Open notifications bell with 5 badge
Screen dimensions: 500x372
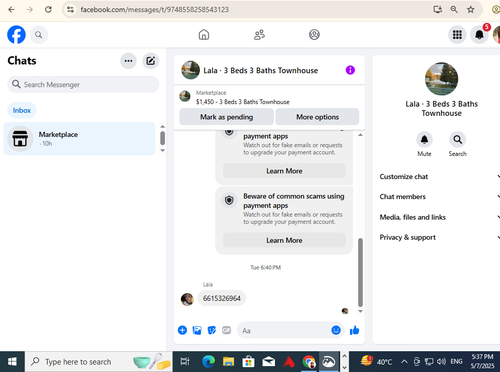(479, 35)
